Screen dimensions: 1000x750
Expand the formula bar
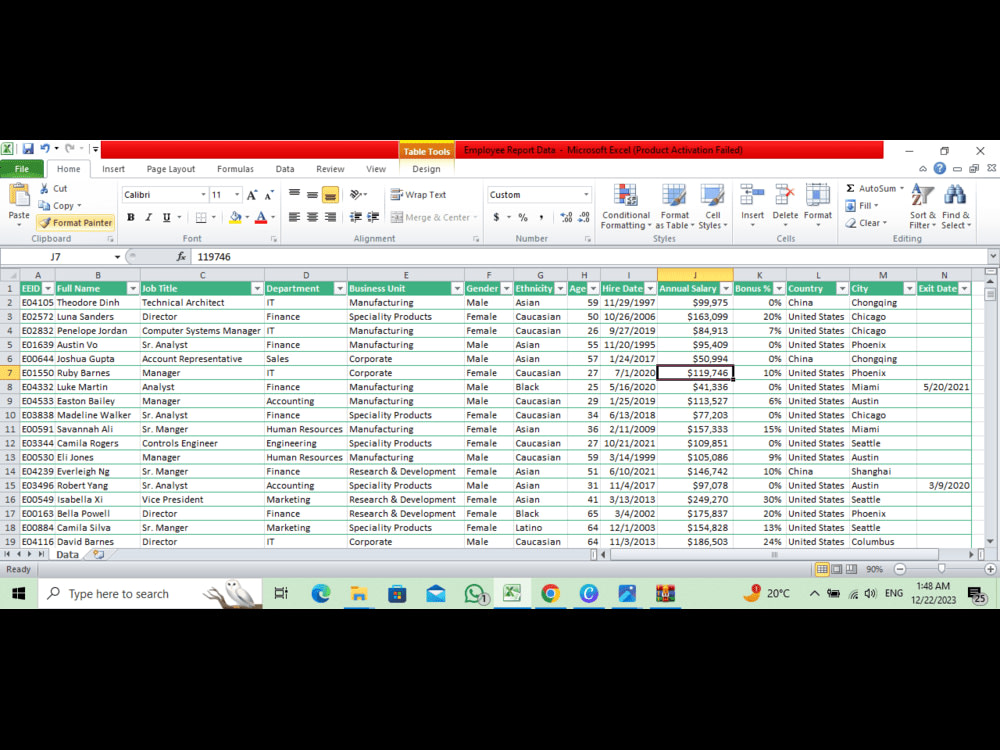coord(993,256)
